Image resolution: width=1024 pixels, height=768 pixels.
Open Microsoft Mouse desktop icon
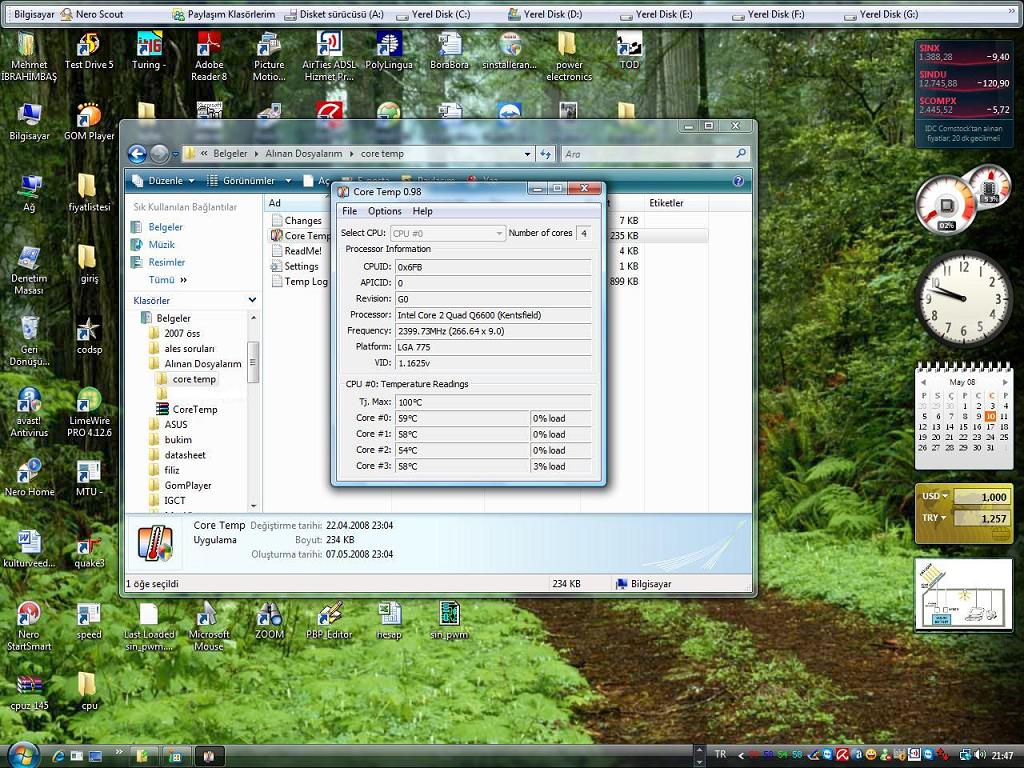tap(209, 626)
